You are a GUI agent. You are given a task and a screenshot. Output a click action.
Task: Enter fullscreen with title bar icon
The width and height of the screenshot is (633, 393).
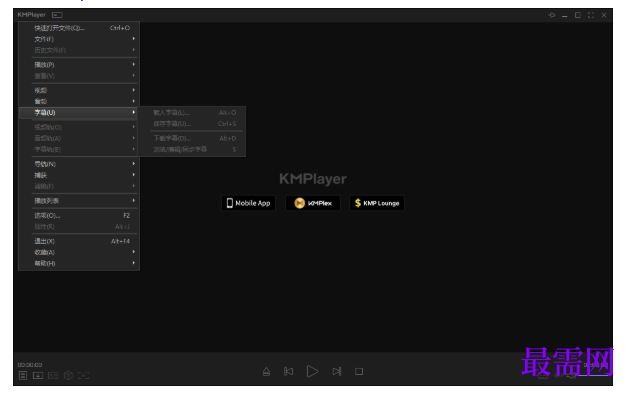[591, 15]
